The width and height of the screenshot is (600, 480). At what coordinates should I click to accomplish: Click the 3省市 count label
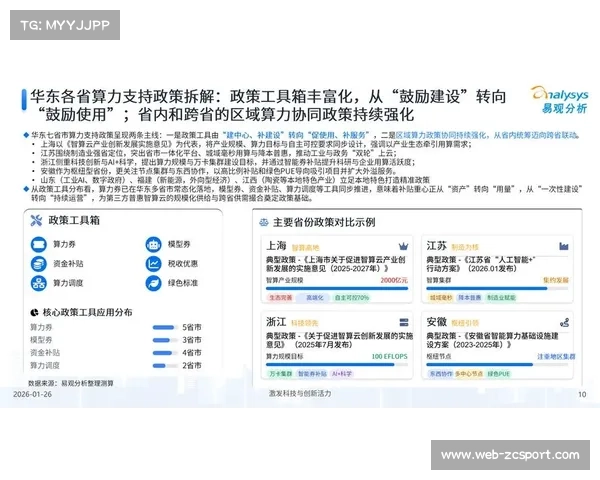[x=192, y=340]
